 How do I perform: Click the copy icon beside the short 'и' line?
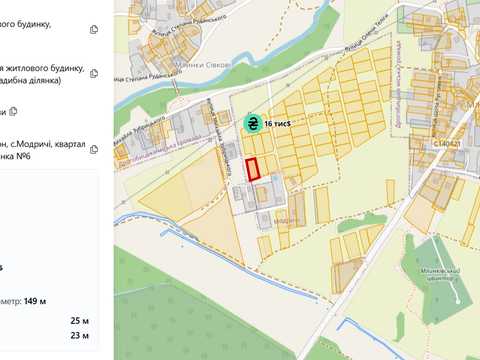pos(13,111)
